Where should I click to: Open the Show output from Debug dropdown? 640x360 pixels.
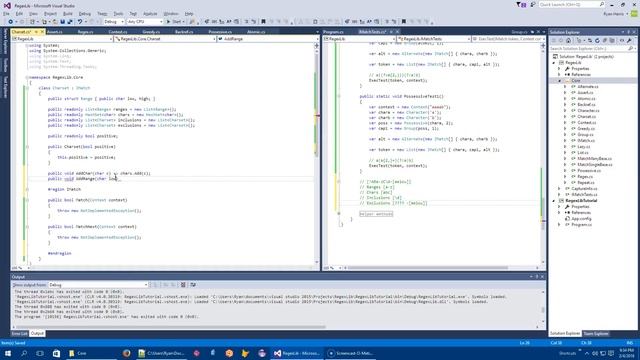(x=98, y=285)
